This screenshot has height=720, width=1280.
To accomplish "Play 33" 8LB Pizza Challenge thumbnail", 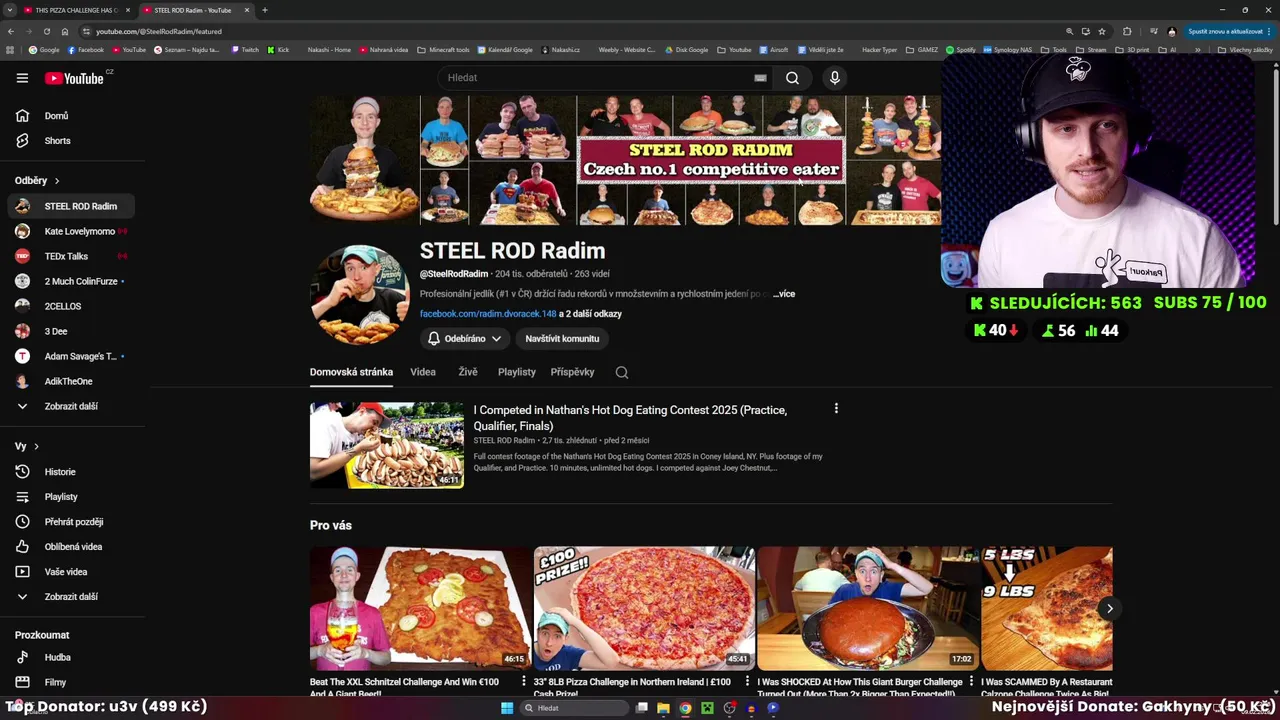I will pos(644,608).
